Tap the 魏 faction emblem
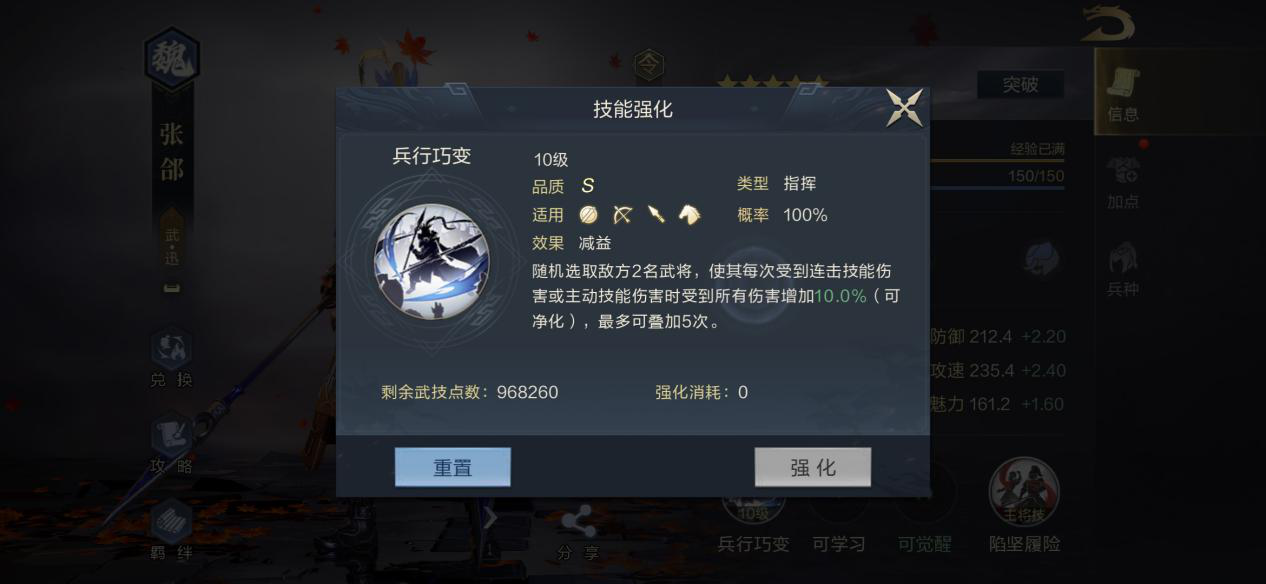Viewport: 1266px width, 584px height. 172,59
